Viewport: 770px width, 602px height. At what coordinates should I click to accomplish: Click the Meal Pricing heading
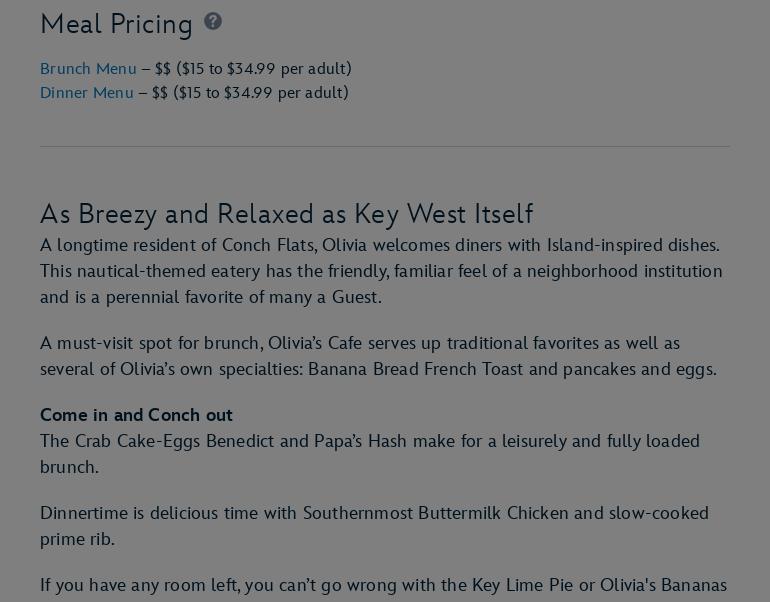(x=116, y=24)
